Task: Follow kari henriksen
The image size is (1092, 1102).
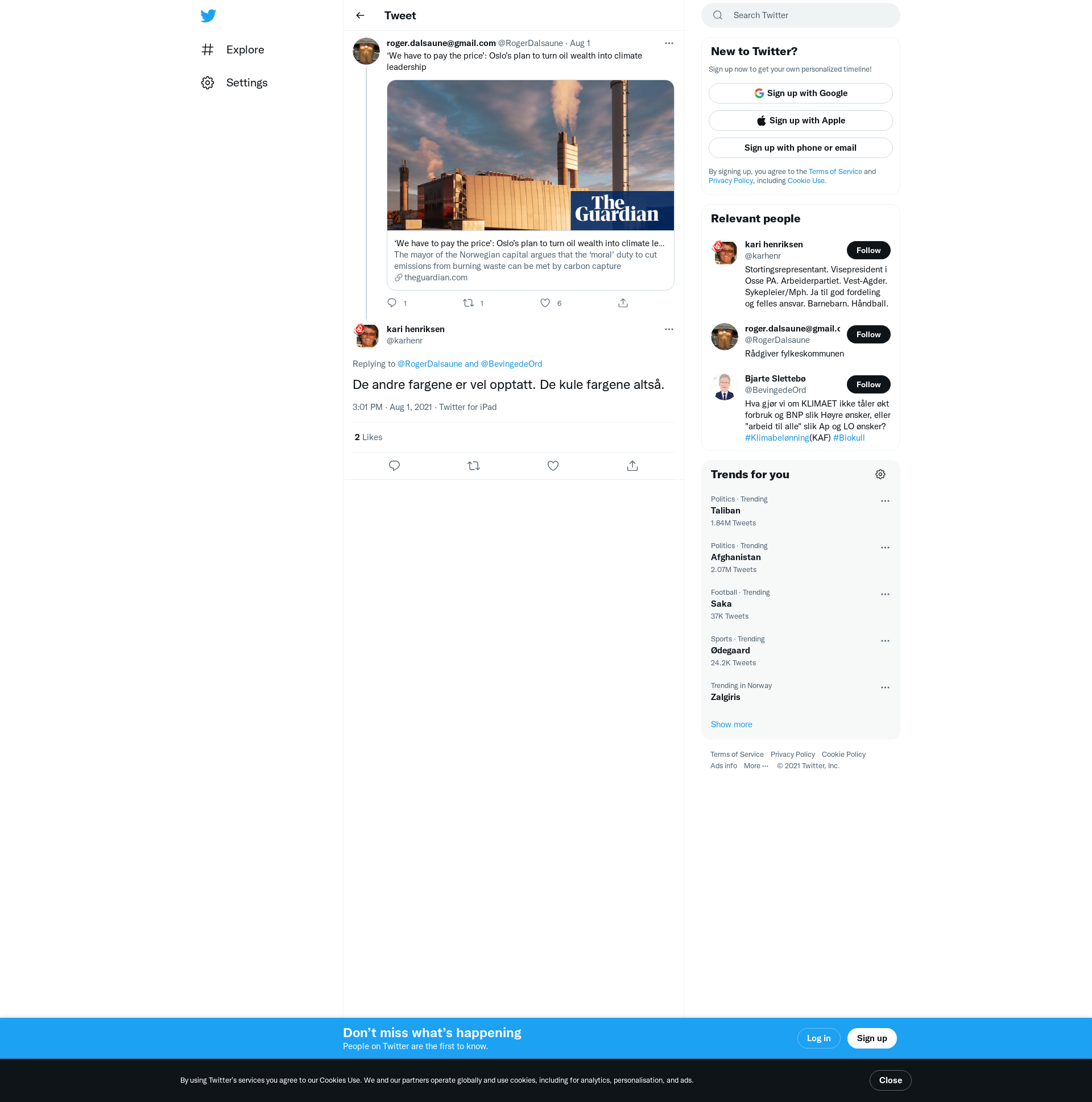Action: point(868,250)
